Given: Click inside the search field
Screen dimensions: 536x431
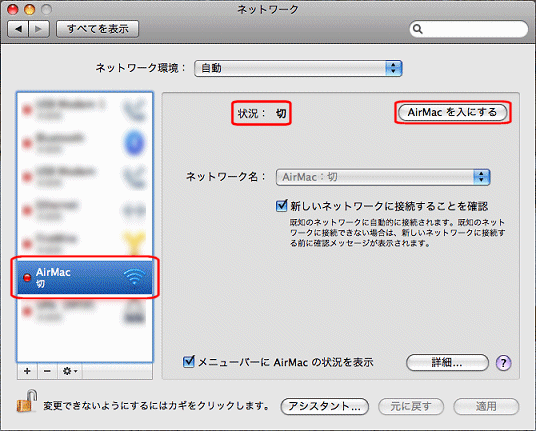Looking at the screenshot, I should (469, 29).
